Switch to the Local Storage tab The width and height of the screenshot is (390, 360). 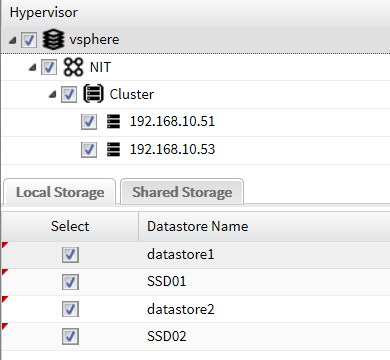pos(60,192)
